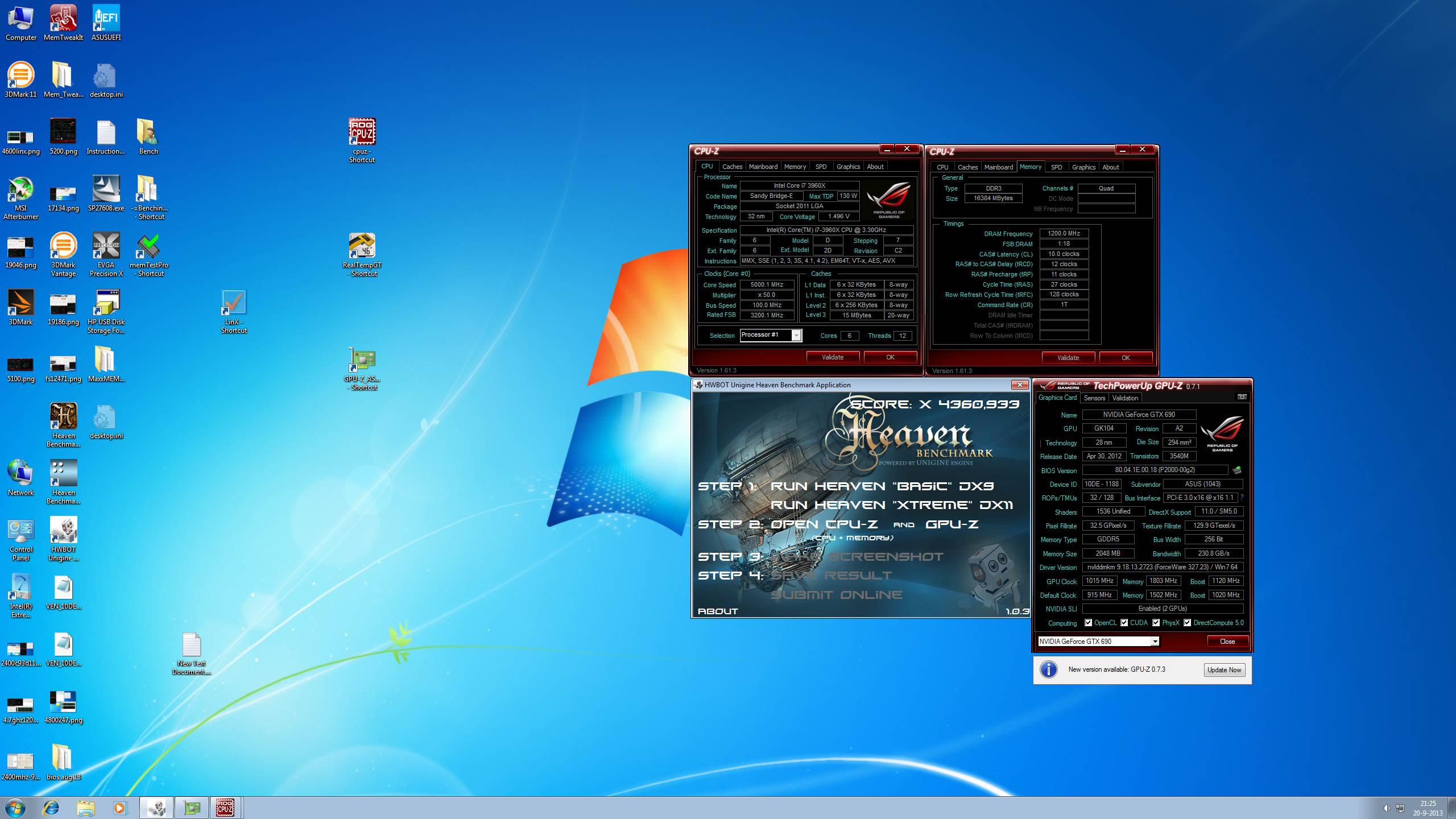The height and width of the screenshot is (819, 1456).
Task: Open the SPD tab in right CPU-Z window
Action: (x=1056, y=167)
